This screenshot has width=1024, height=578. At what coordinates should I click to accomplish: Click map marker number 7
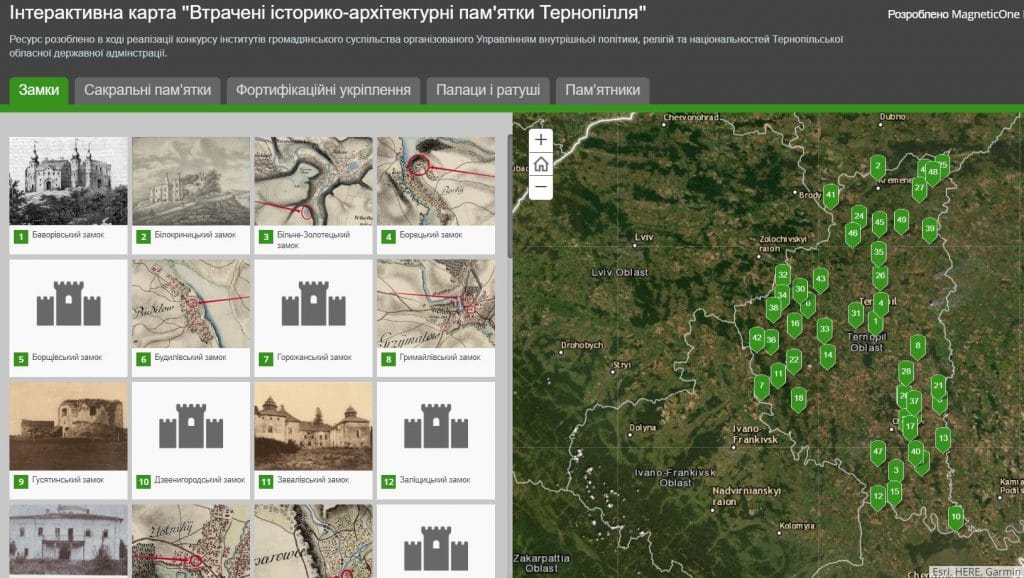[x=761, y=386]
